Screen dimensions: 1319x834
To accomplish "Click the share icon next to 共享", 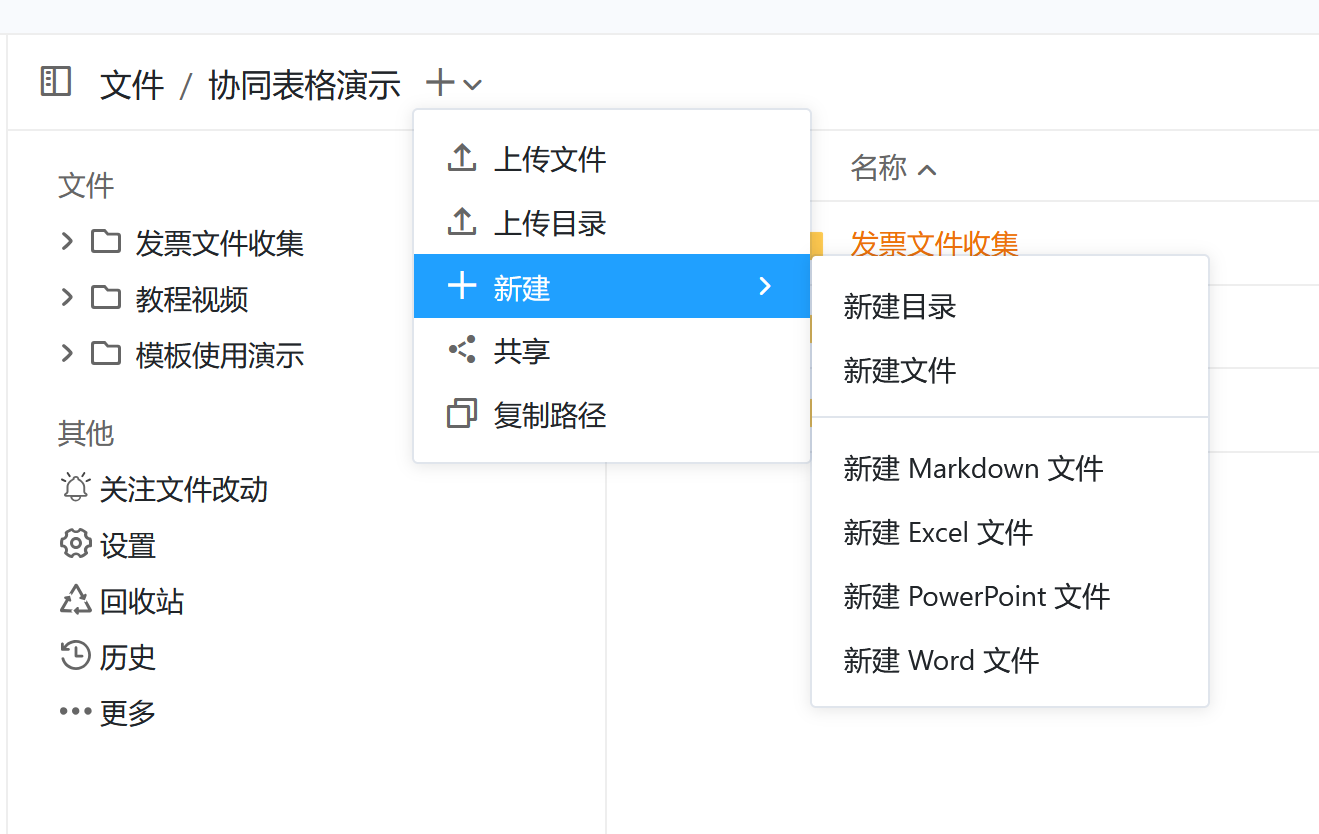I will coord(461,350).
